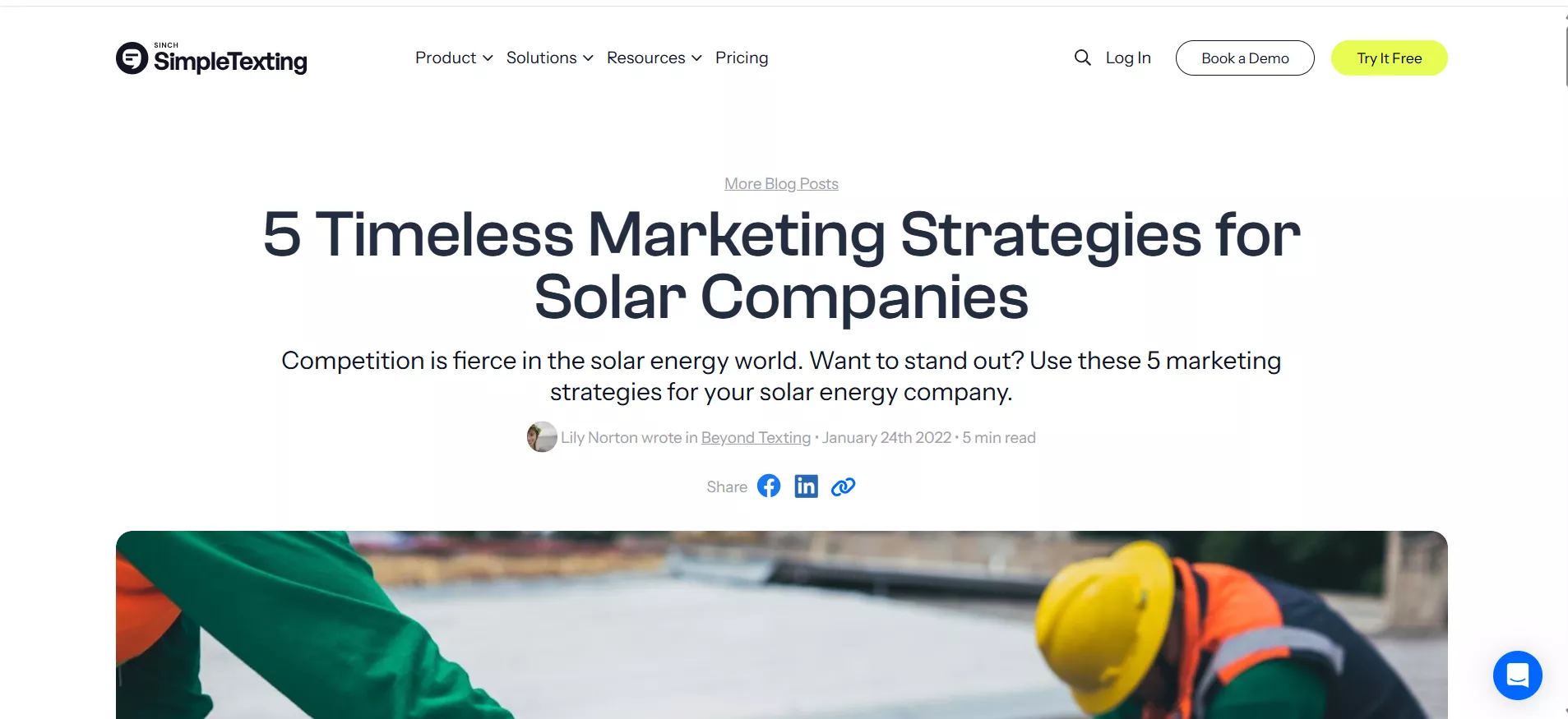Copy the post link icon
This screenshot has height=719, width=1568.
click(843, 486)
